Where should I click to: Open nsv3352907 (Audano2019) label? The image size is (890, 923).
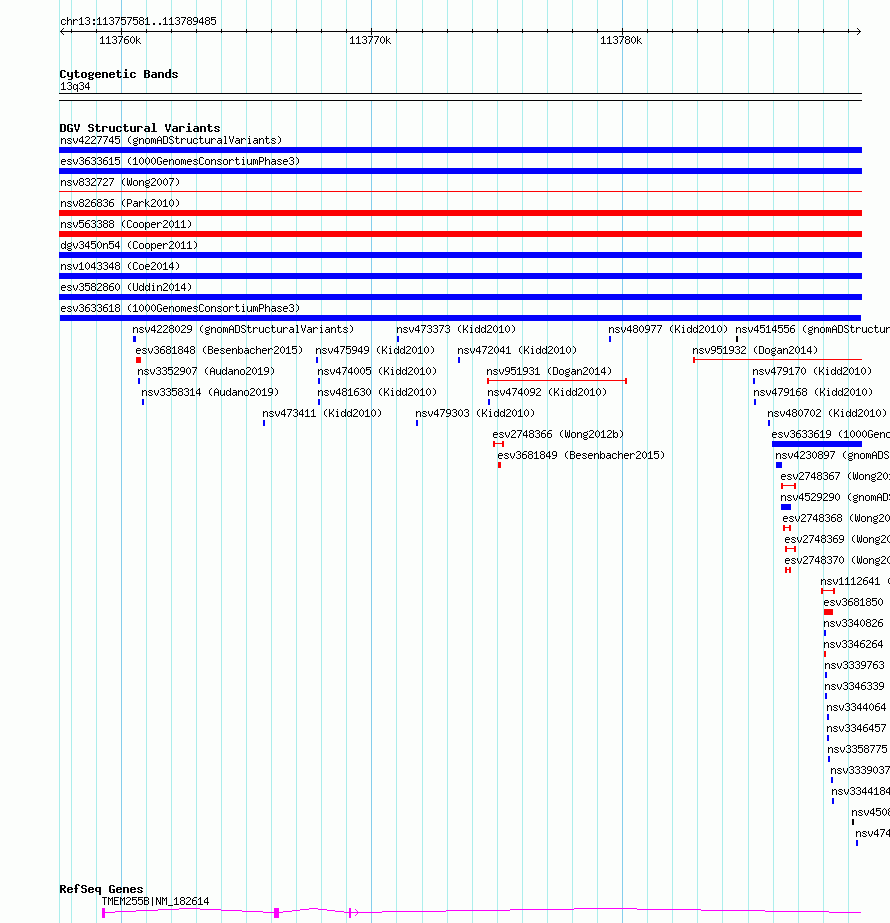coord(206,371)
